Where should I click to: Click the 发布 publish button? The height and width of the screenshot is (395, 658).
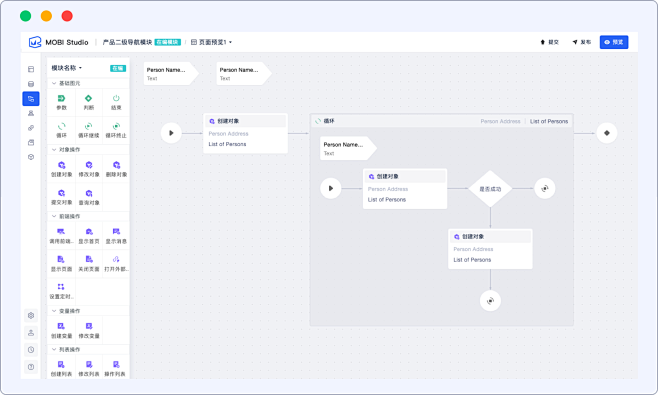[x=582, y=42]
